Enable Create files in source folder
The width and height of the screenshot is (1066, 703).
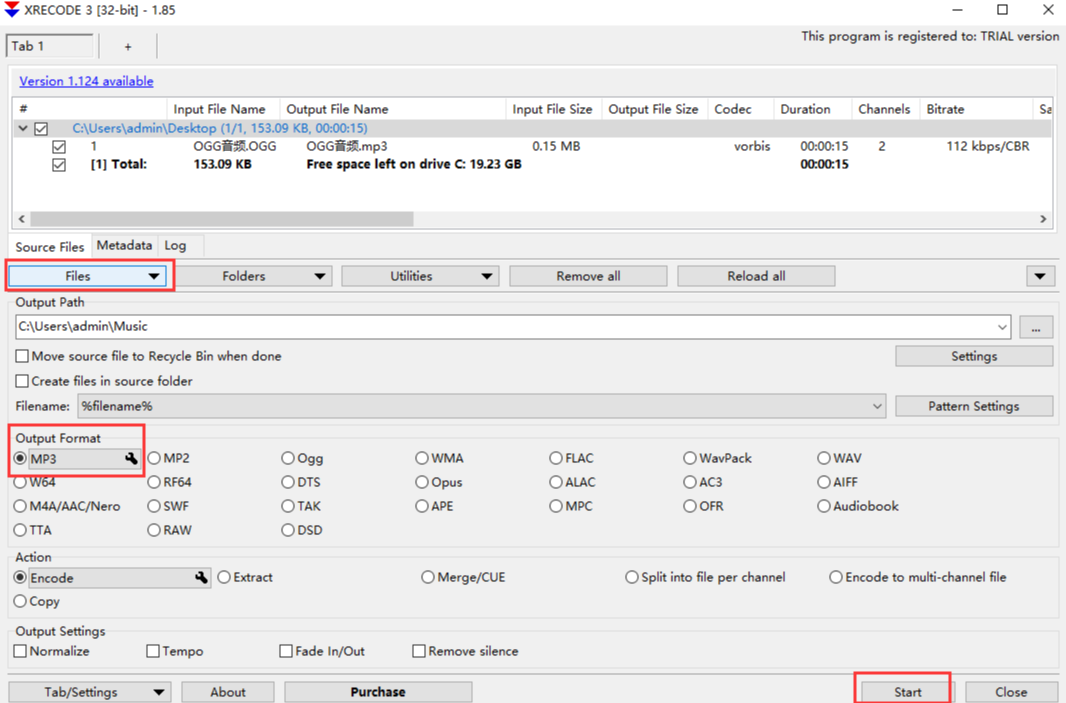tap(22, 381)
